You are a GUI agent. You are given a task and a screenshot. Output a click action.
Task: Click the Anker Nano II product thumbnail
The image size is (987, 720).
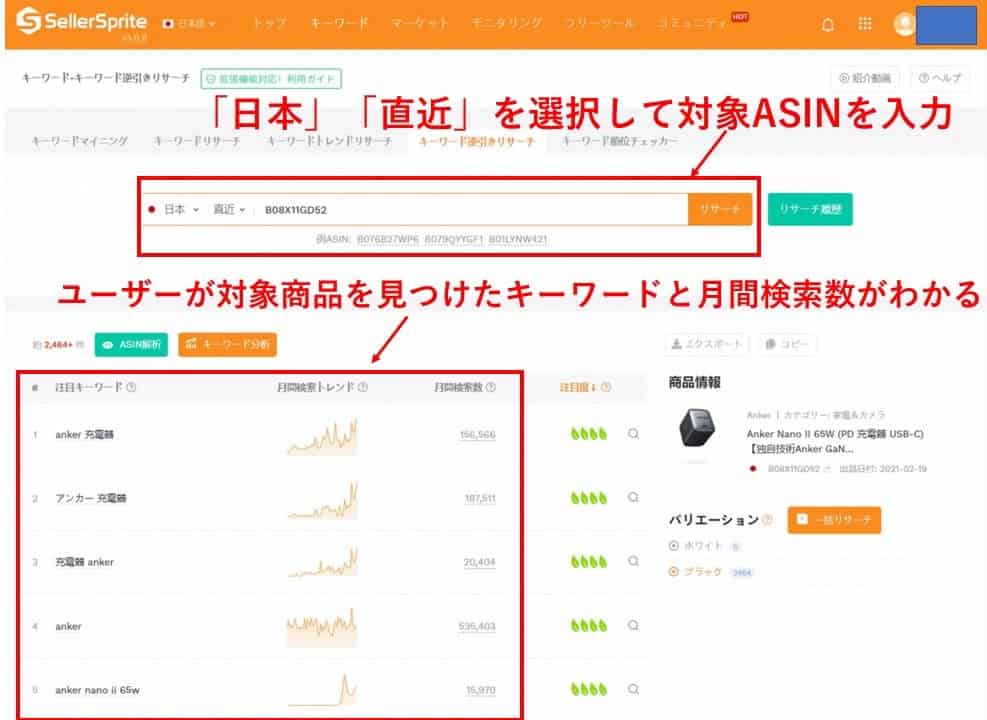697,429
